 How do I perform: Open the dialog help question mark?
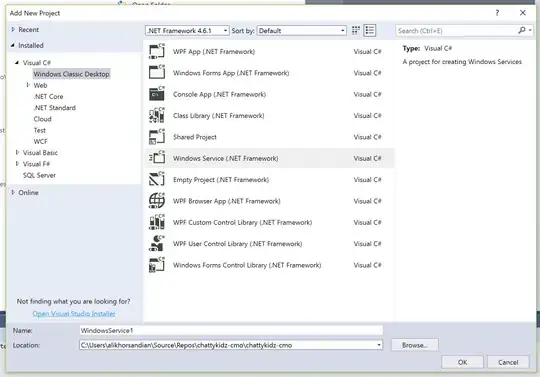[x=497, y=13]
